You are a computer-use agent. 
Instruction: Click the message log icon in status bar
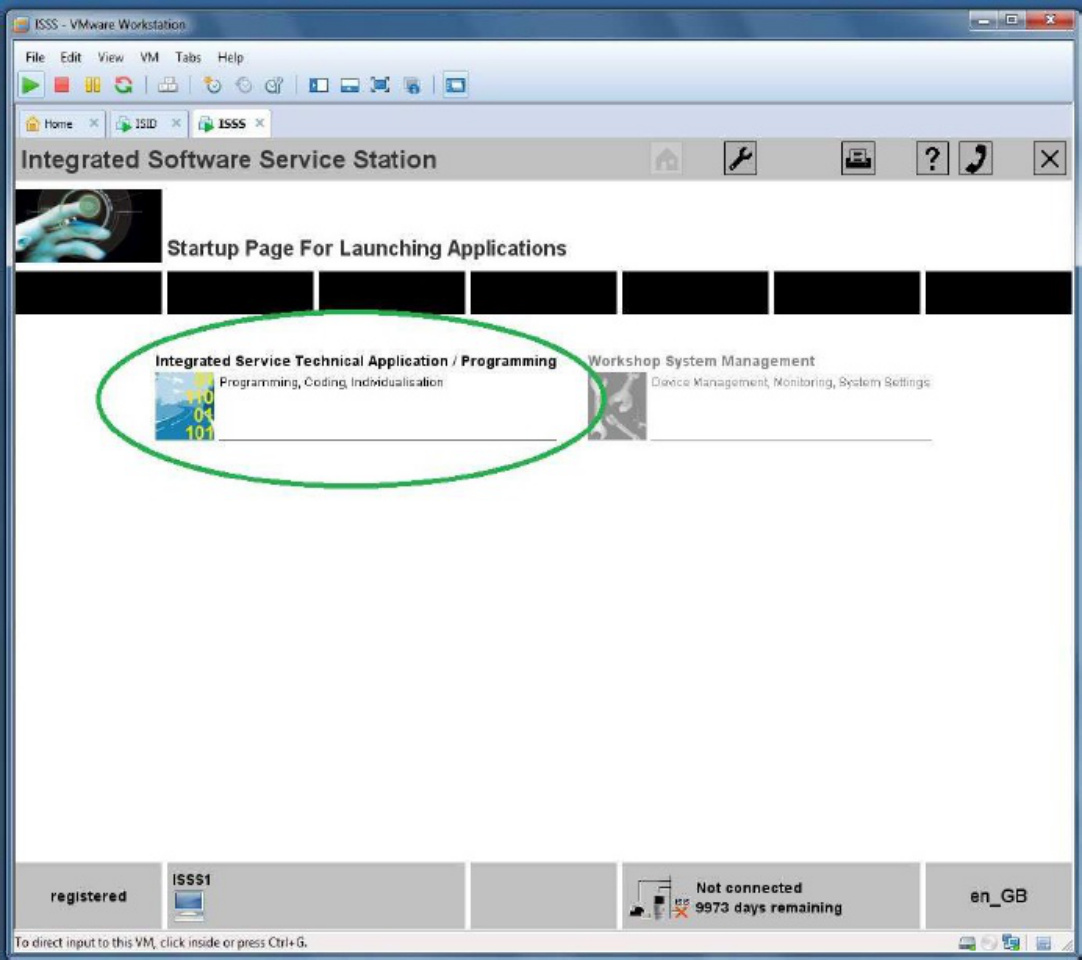click(1043, 943)
